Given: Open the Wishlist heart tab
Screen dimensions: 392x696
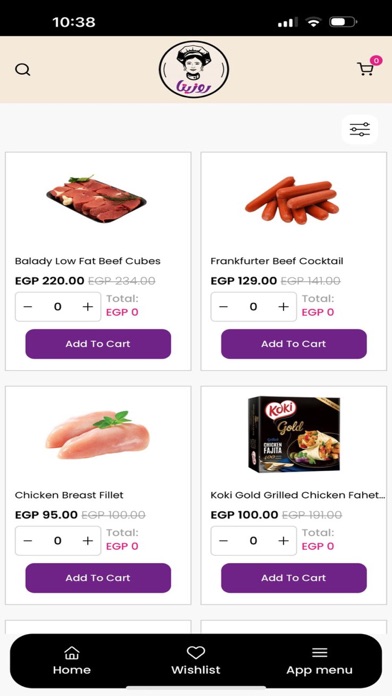Looking at the screenshot, I should 196,661.
